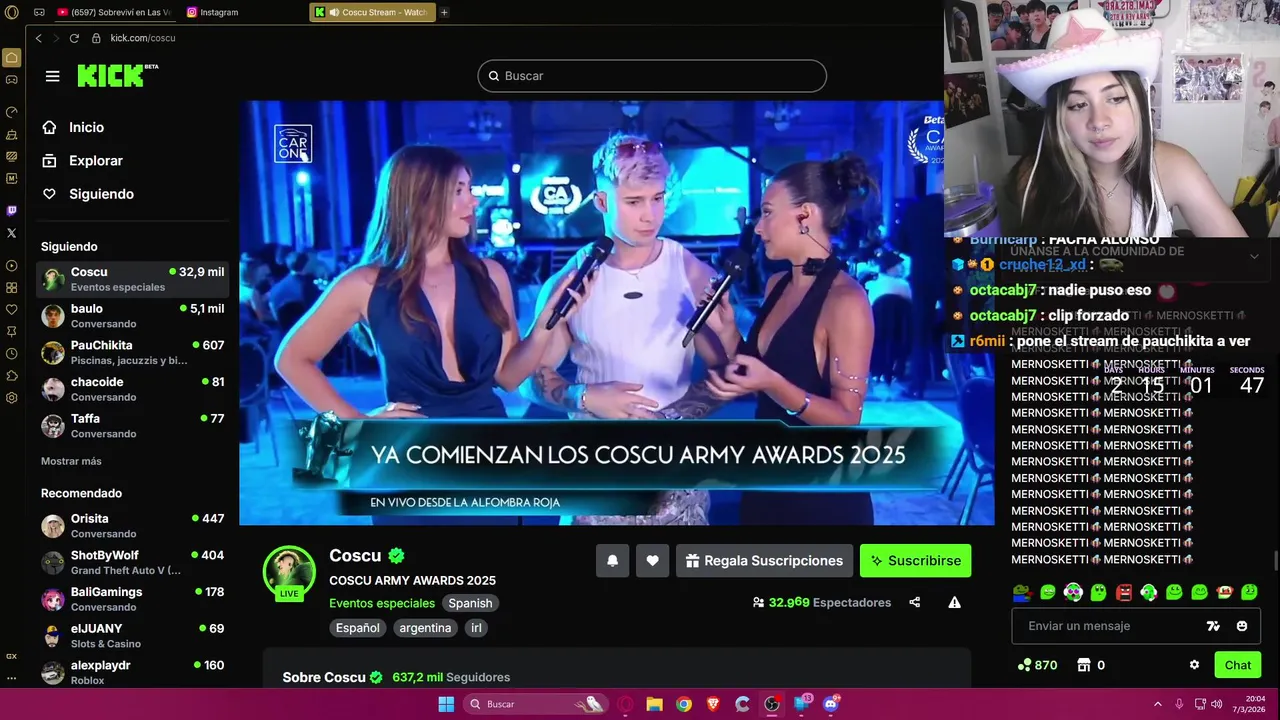Click the Opera sidebar home icon
The height and width of the screenshot is (720, 1280).
pyautogui.click(x=12, y=58)
